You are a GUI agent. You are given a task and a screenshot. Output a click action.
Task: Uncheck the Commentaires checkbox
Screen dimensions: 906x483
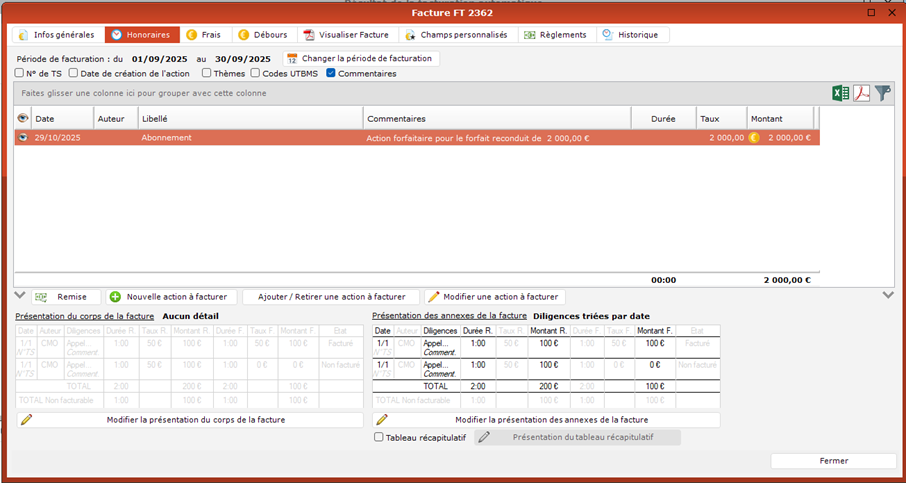[x=331, y=73]
